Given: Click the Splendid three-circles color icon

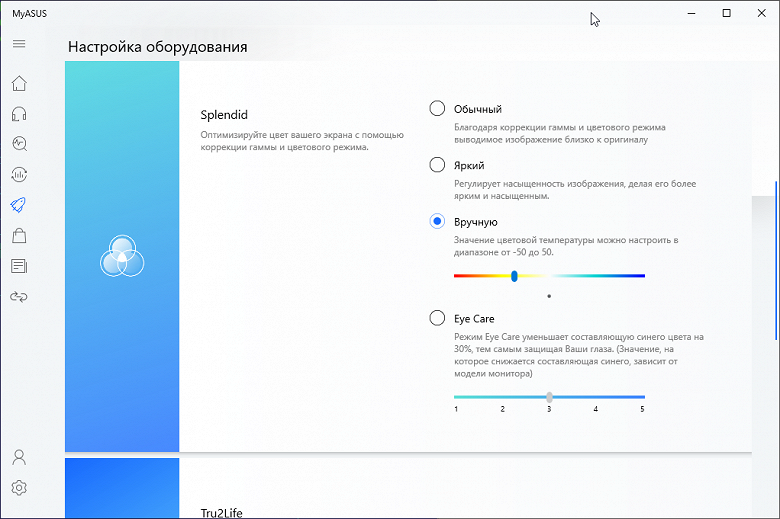Looking at the screenshot, I should click(122, 256).
